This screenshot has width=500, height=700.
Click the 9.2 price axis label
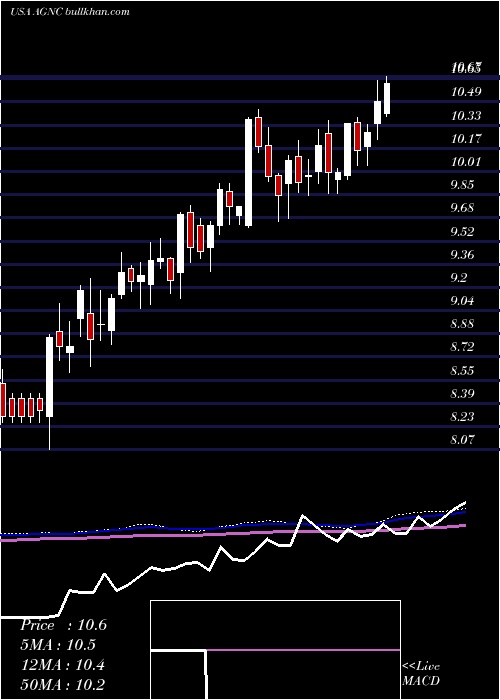tap(459, 278)
